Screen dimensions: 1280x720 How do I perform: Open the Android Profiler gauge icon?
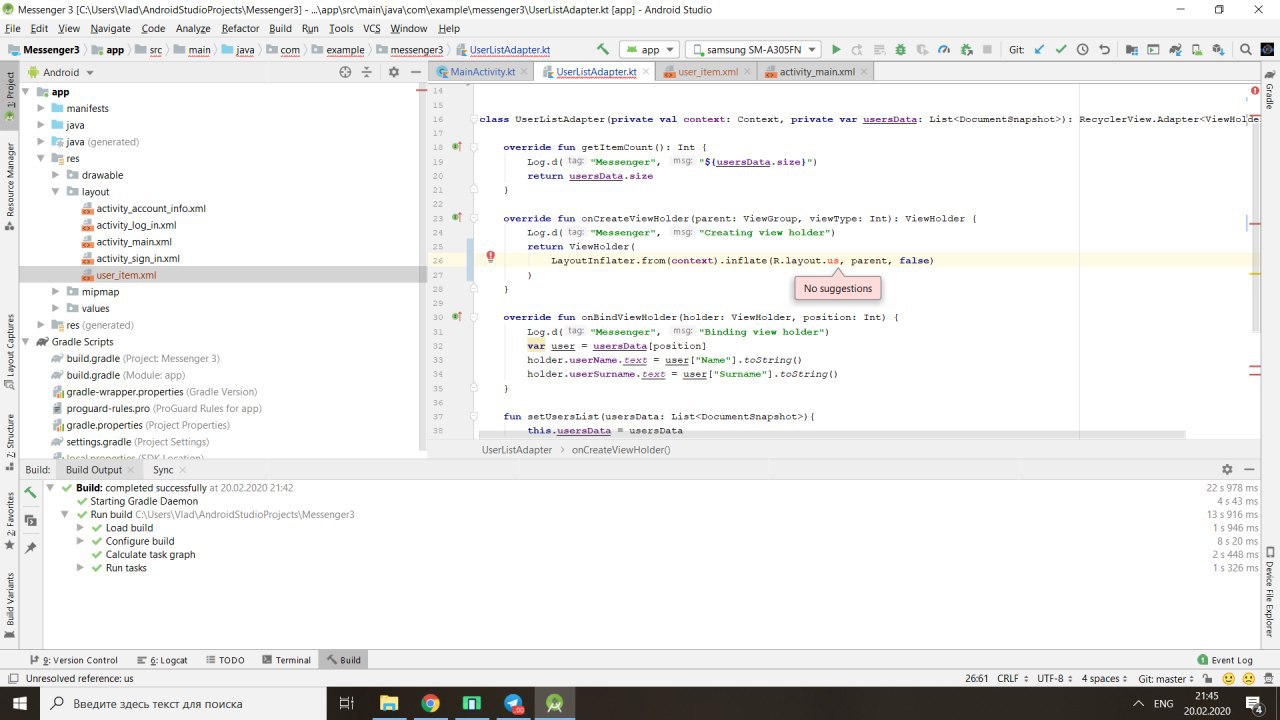click(x=945, y=49)
